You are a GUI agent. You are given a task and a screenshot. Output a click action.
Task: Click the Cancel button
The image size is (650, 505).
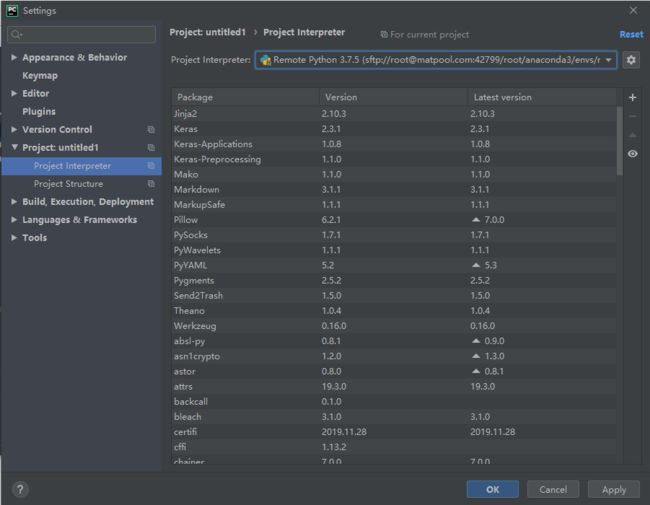tap(553, 490)
